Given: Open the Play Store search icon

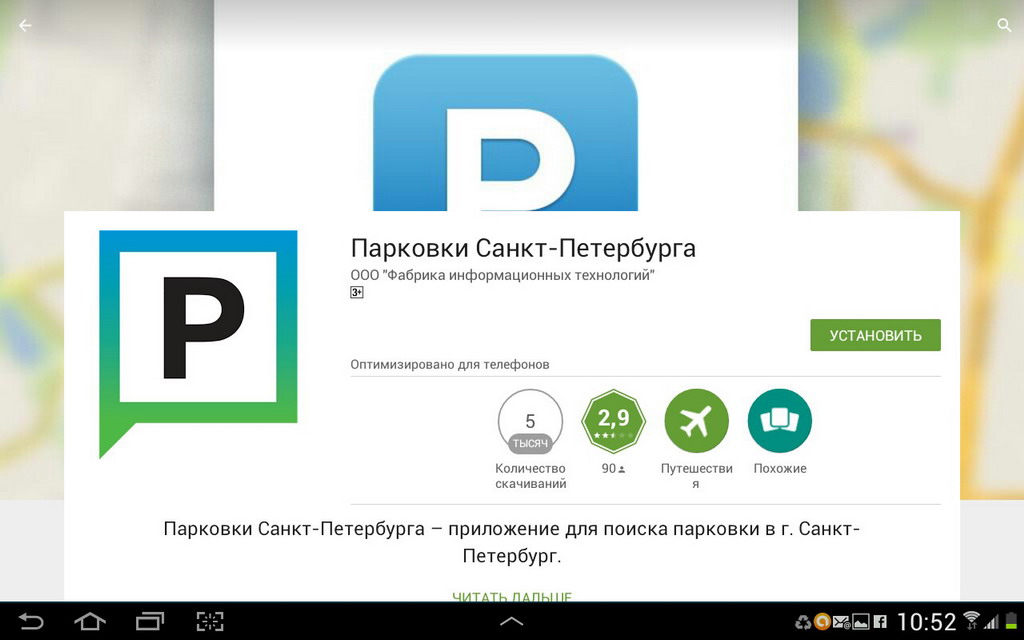Looking at the screenshot, I should pos(1004,25).
